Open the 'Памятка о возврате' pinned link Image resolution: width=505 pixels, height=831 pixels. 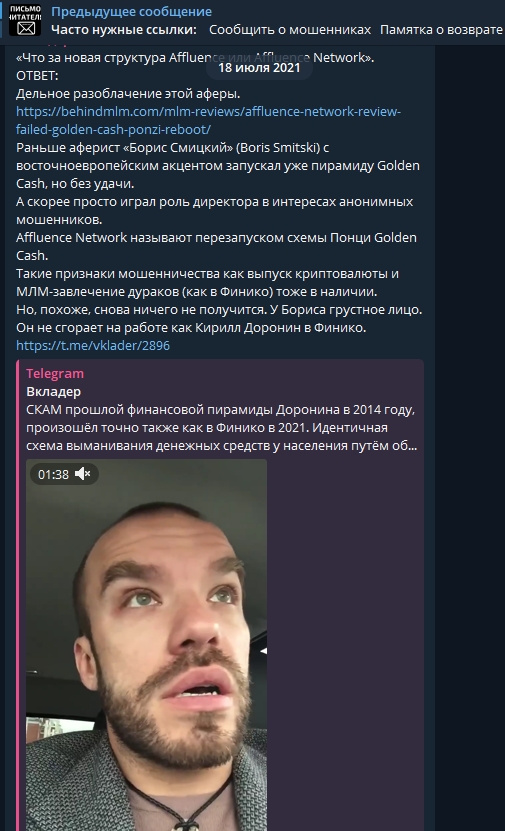tap(441, 30)
